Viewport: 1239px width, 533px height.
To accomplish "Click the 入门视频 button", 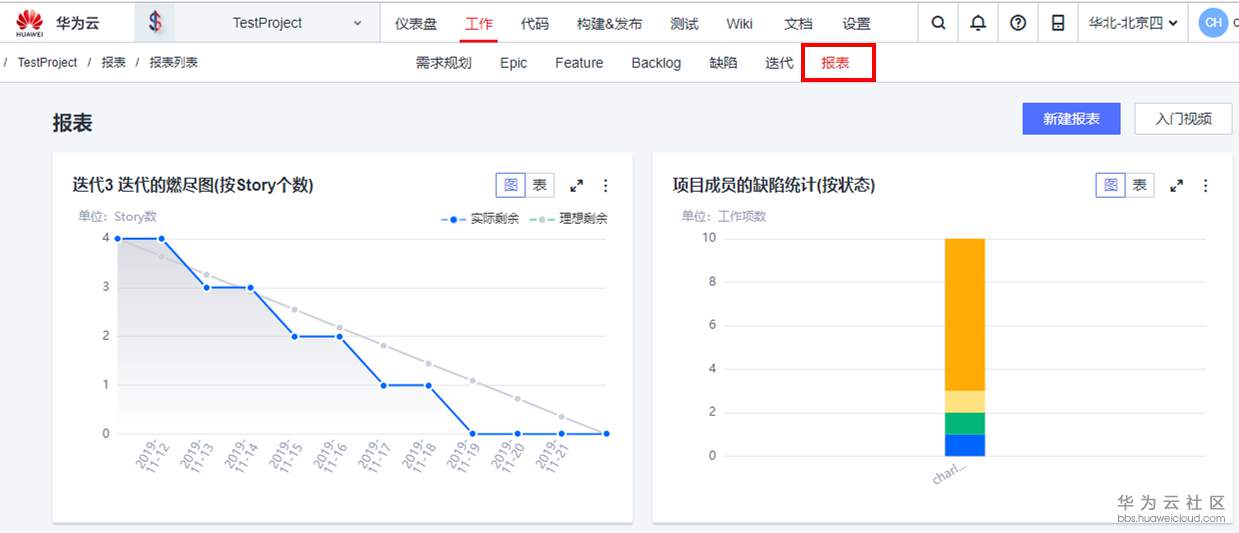I will click(x=1183, y=119).
